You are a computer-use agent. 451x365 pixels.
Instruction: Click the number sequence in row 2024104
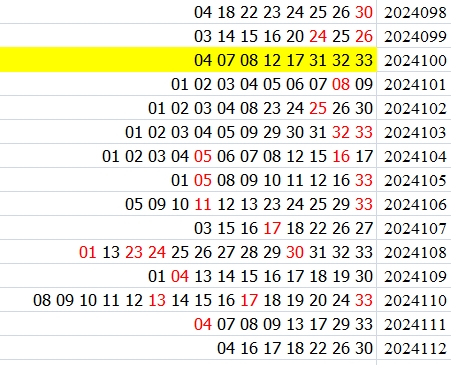pyautogui.click(x=237, y=156)
